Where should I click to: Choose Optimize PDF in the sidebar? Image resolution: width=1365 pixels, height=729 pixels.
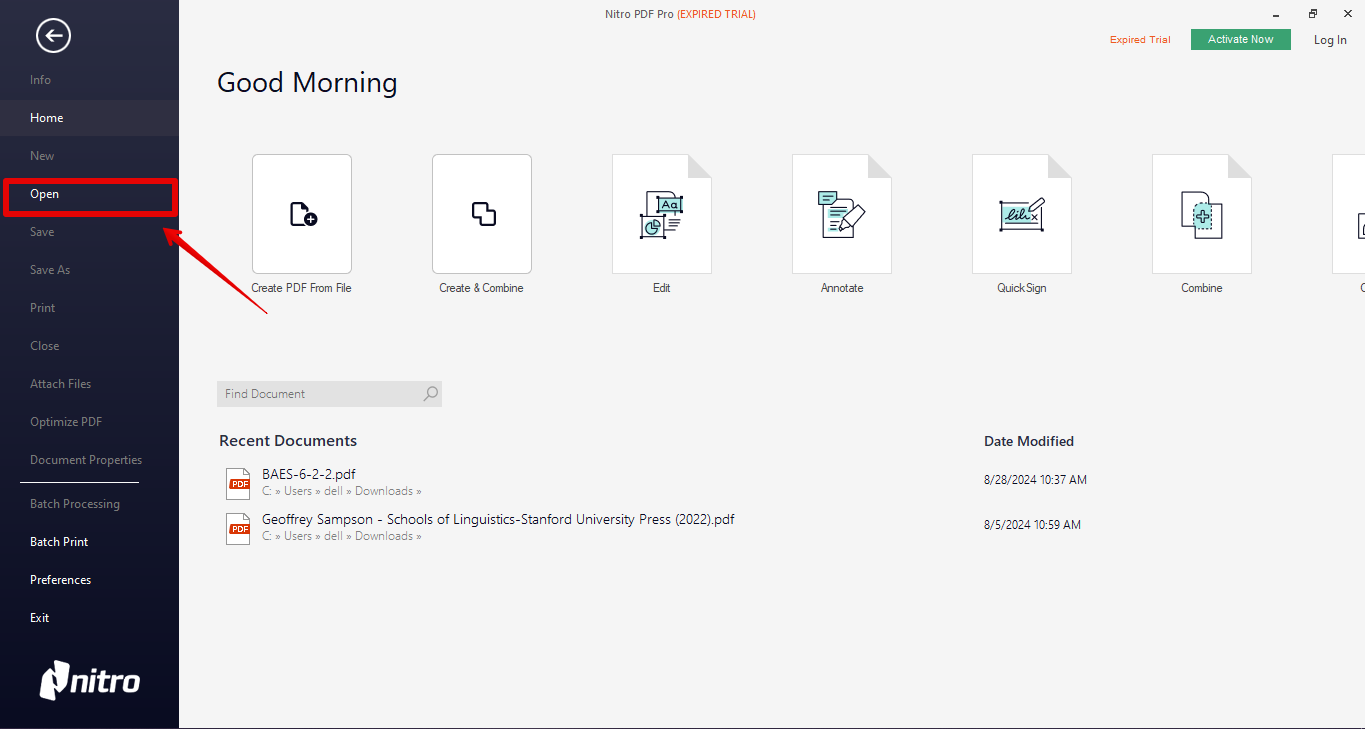tap(66, 422)
